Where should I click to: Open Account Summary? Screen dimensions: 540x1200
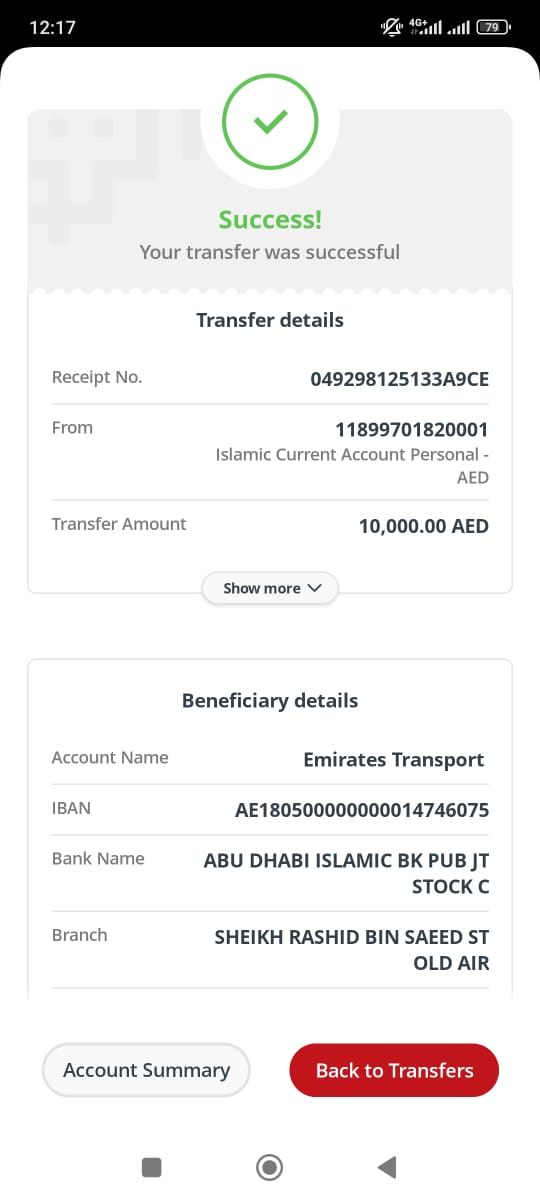point(146,1070)
